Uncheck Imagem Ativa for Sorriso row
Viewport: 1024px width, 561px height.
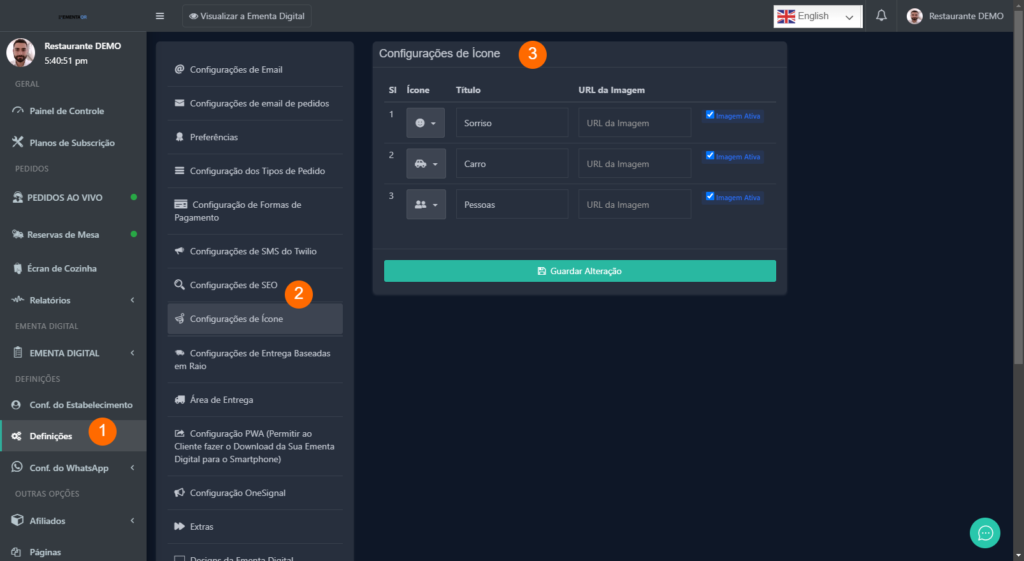coord(710,115)
